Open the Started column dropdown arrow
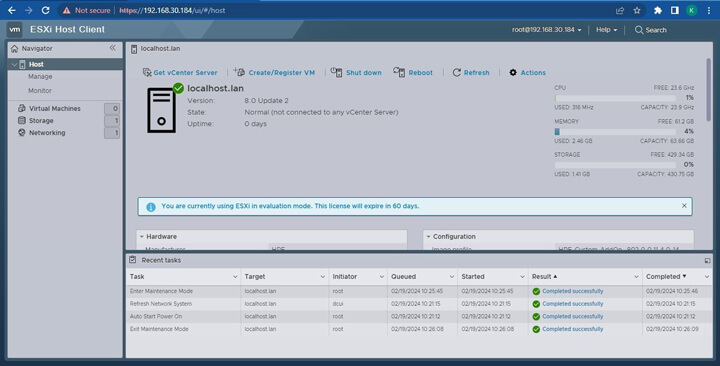 (522, 276)
